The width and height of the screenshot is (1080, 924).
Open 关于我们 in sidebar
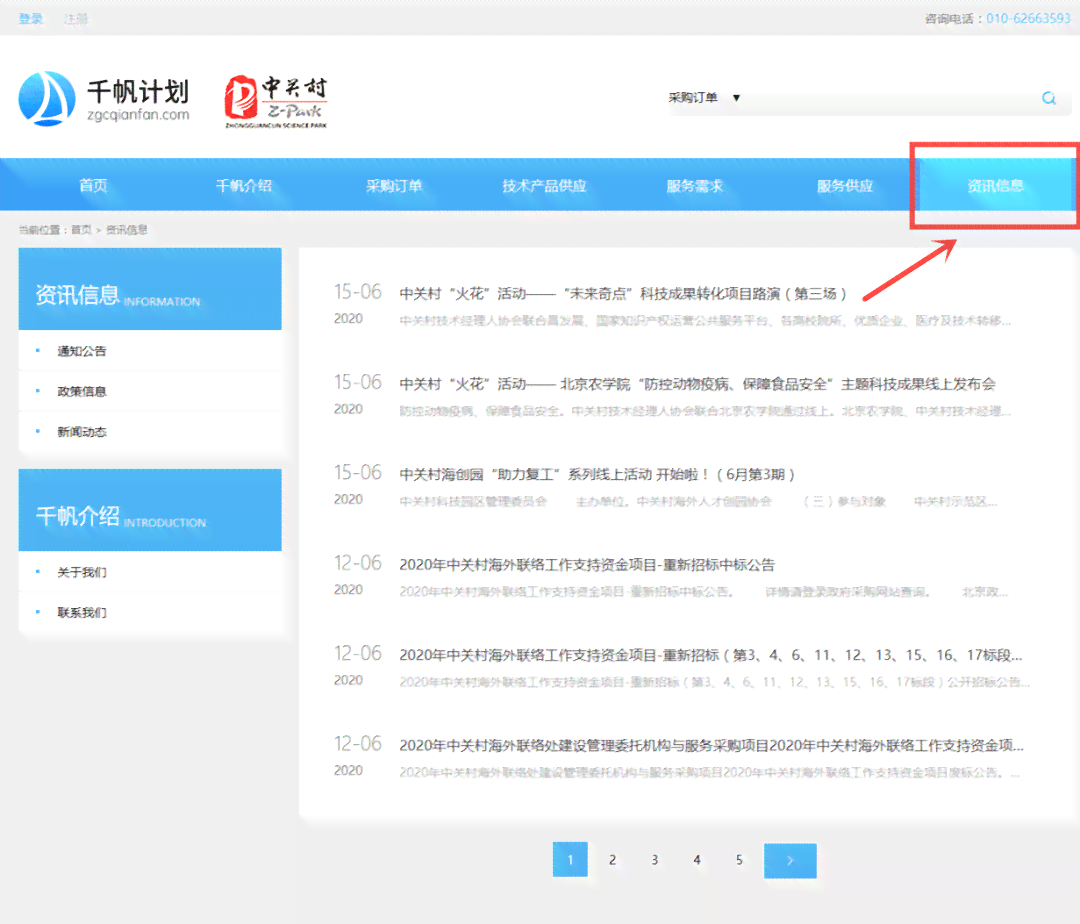(x=82, y=572)
